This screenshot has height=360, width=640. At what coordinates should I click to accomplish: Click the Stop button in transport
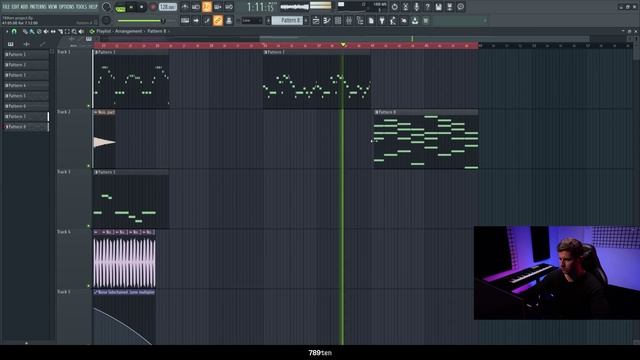[142, 7]
